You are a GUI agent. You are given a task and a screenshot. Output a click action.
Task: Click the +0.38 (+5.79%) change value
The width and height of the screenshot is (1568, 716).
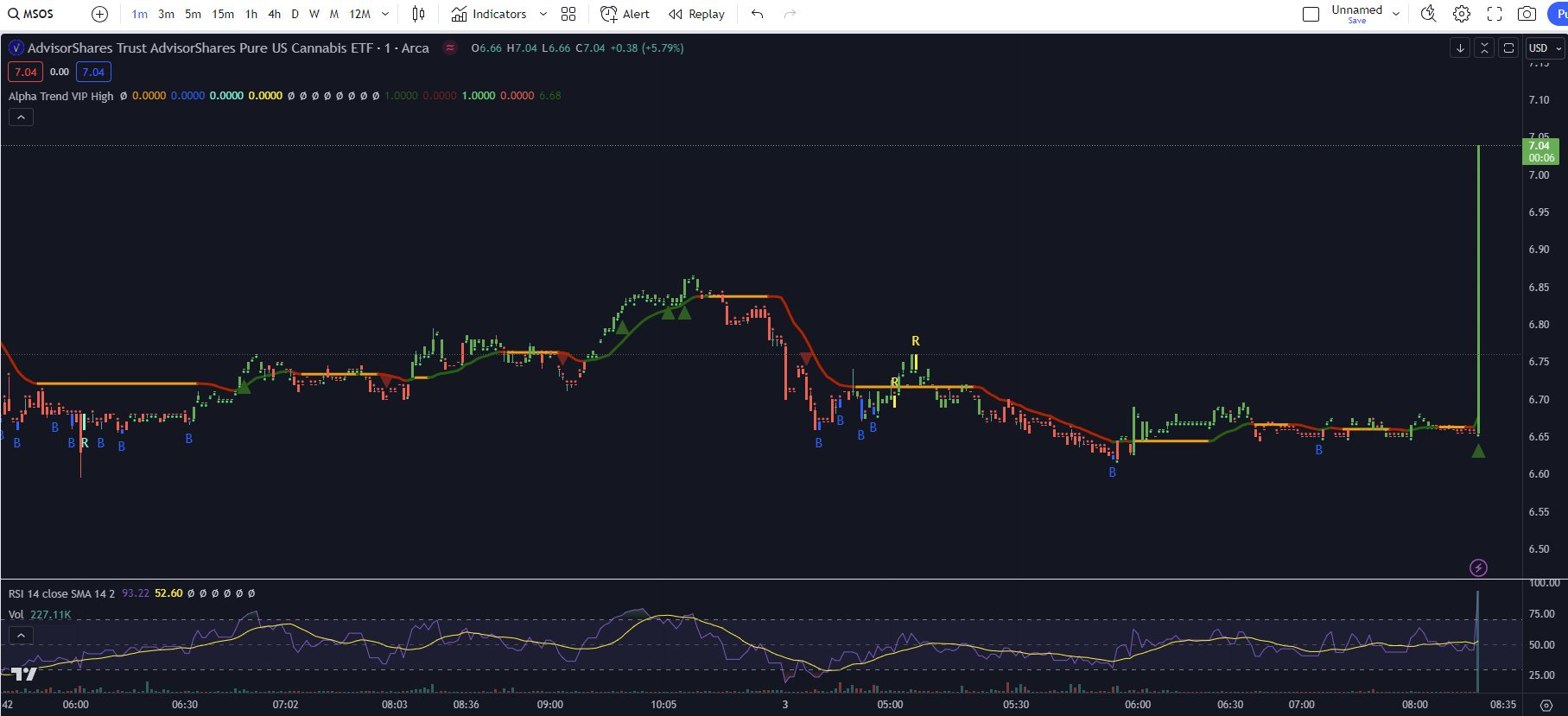[x=647, y=48]
